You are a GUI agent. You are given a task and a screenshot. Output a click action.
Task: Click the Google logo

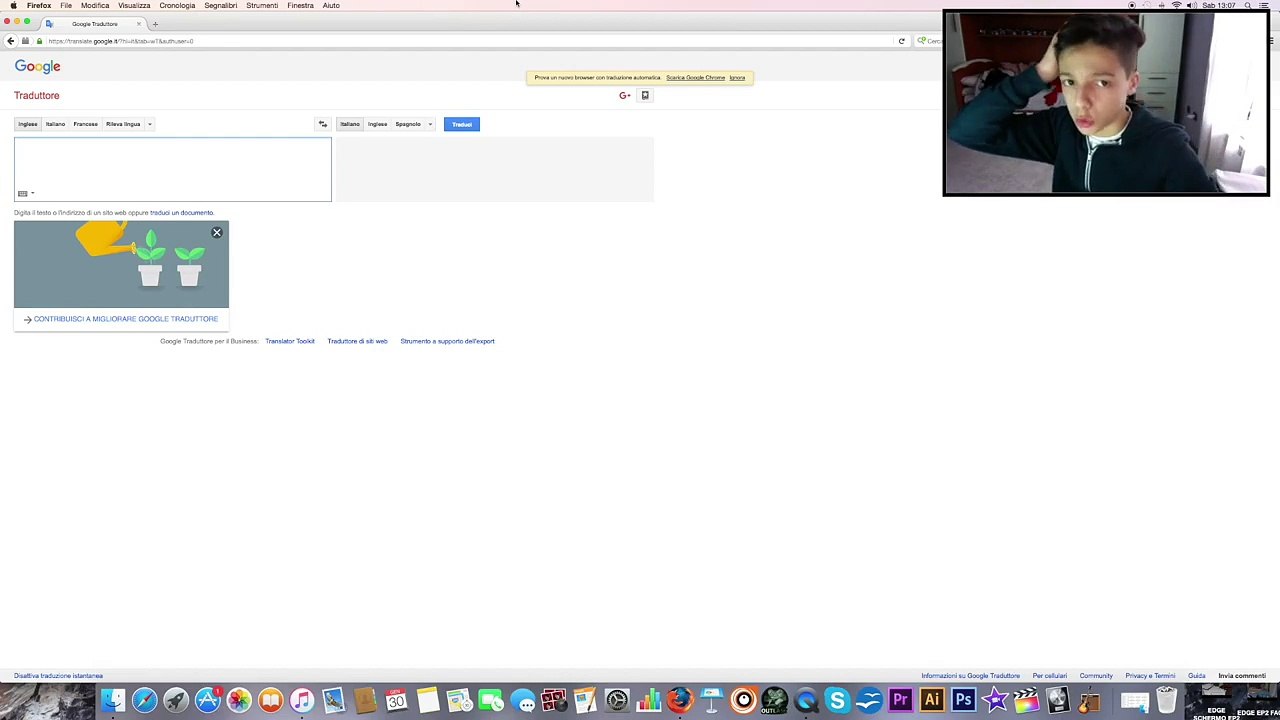[x=37, y=67]
